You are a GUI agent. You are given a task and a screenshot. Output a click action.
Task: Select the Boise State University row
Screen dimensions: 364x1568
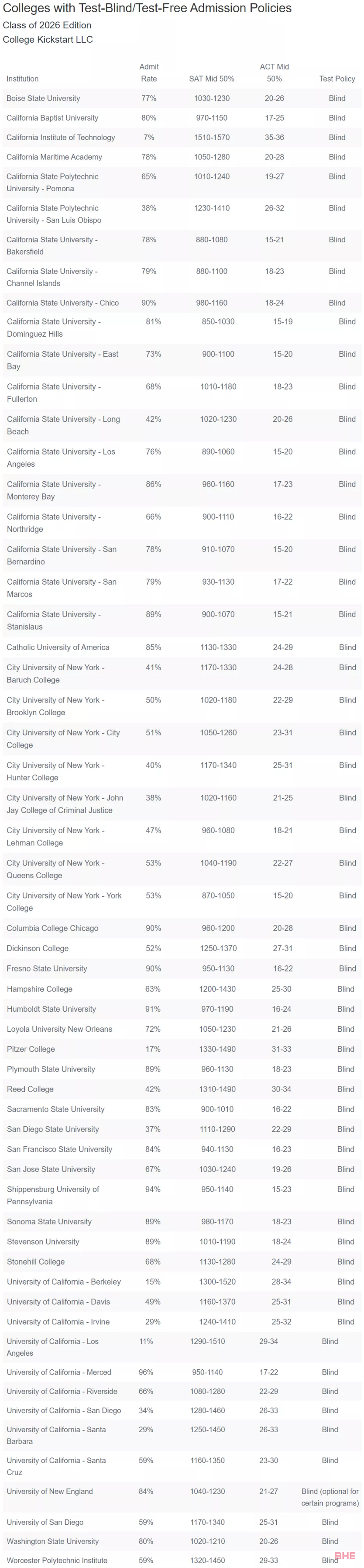[182, 98]
